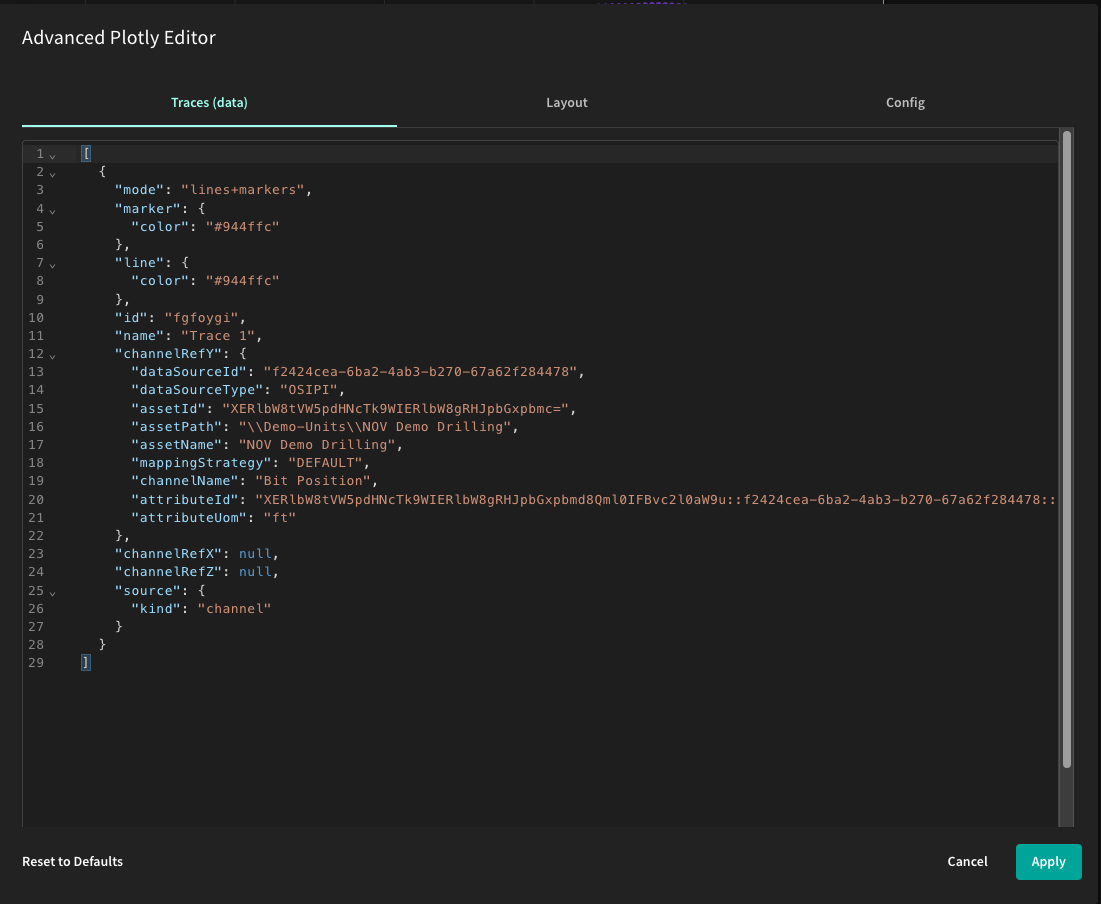Viewport: 1101px width, 904px height.
Task: Open the Layout tab
Action: coord(567,103)
